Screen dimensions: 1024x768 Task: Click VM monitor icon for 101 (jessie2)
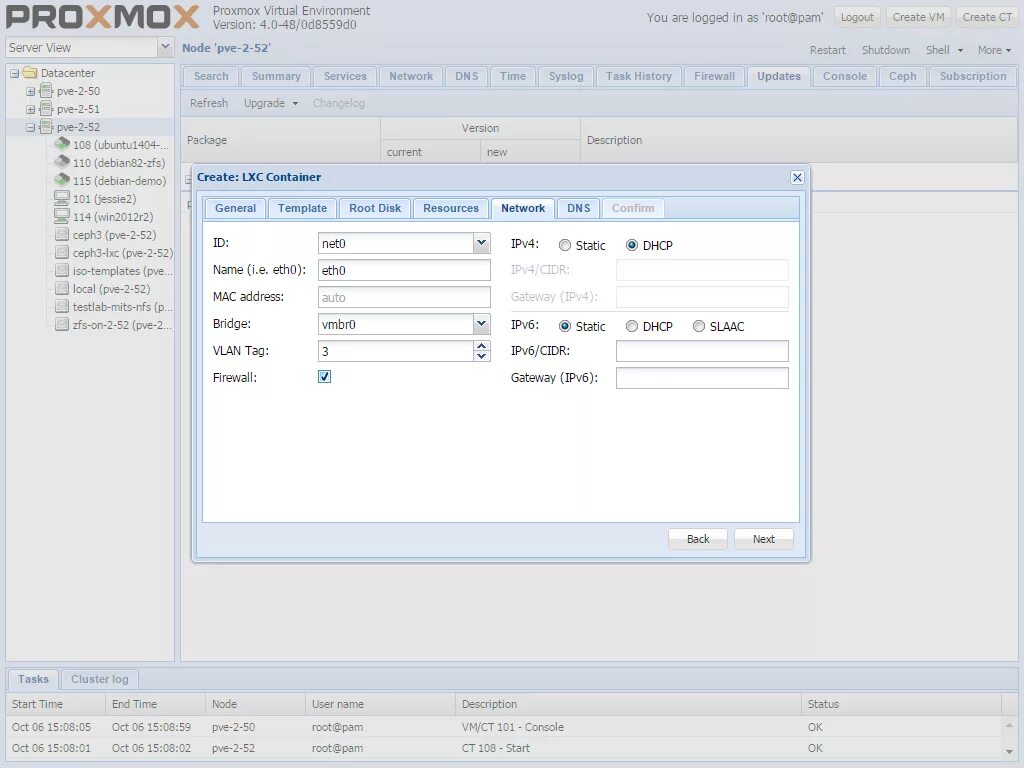pos(62,198)
